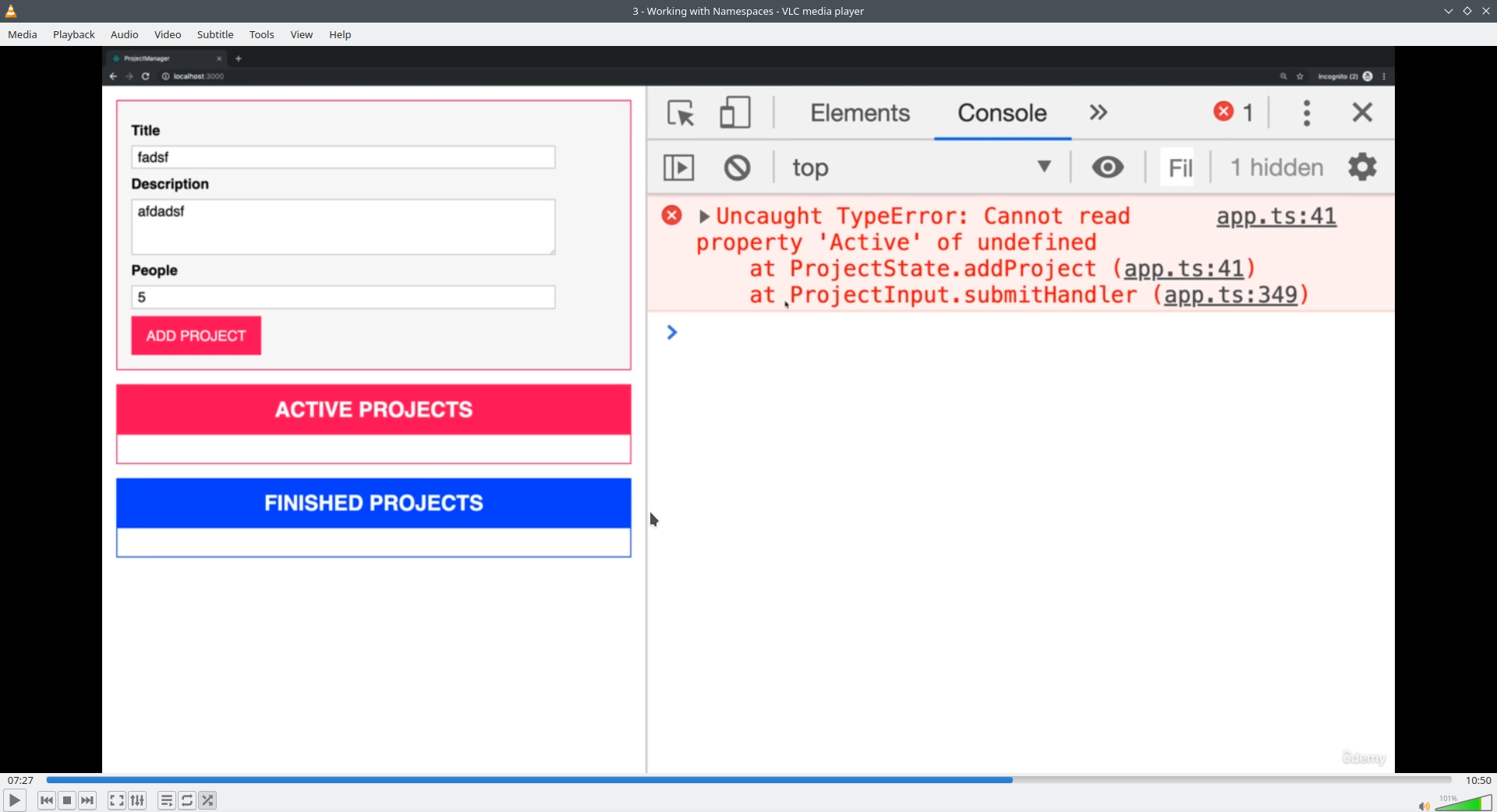The width and height of the screenshot is (1497, 812).
Task: Toggle loop/repeat mode
Action: click(x=187, y=800)
